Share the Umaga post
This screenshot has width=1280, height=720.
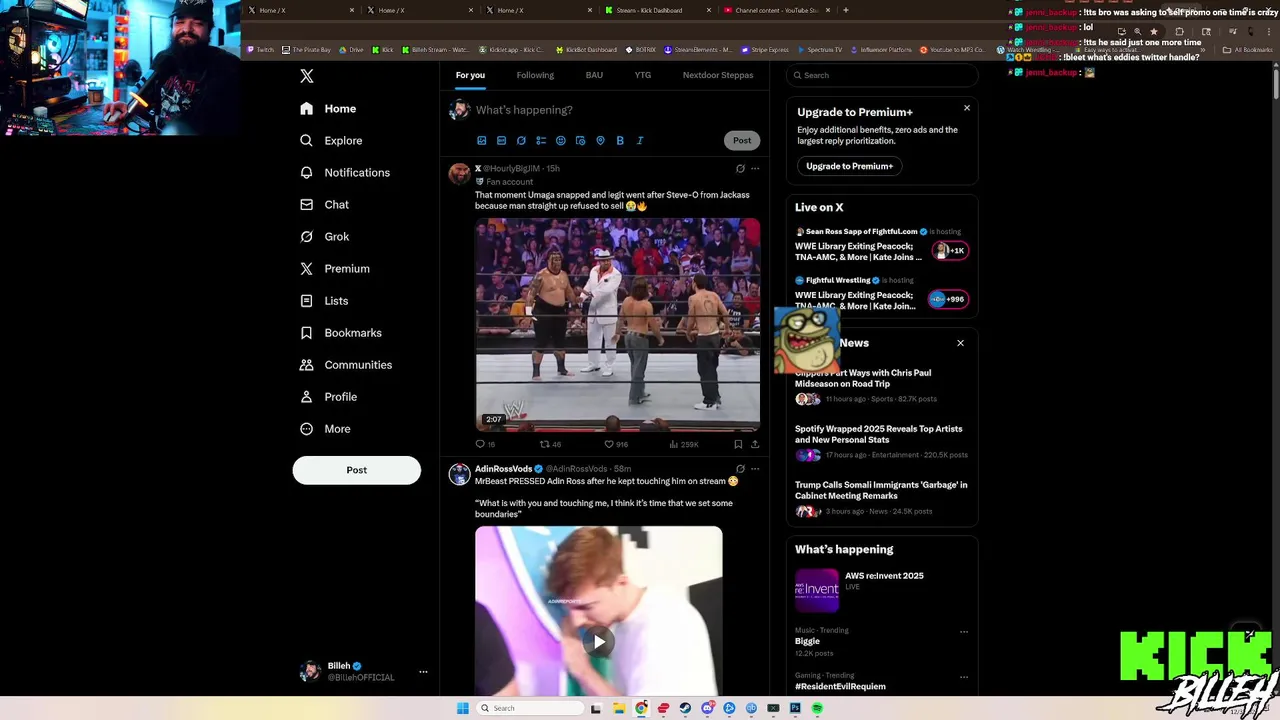tap(755, 444)
